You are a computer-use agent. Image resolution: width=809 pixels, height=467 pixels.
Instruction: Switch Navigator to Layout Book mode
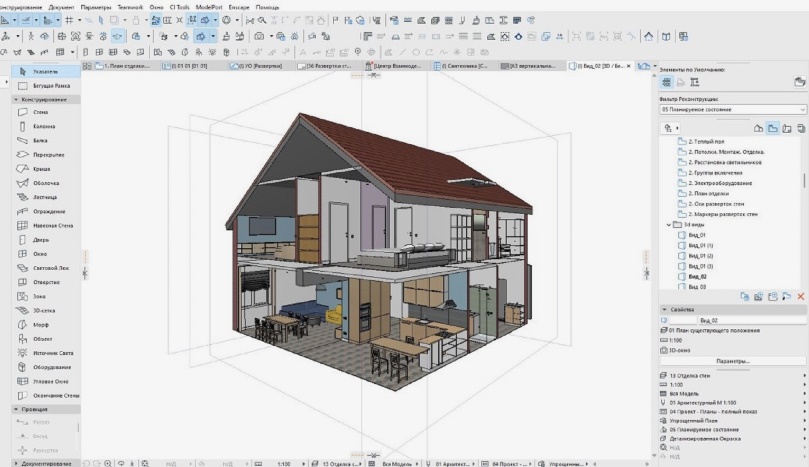787,128
